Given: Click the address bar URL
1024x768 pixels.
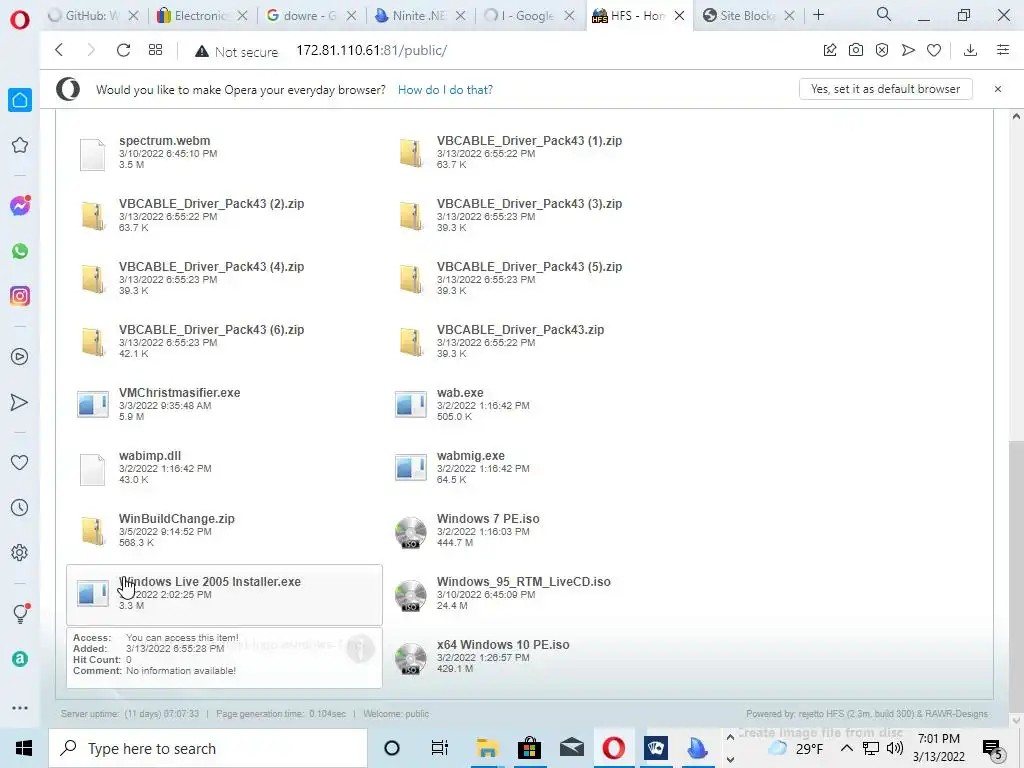Looking at the screenshot, I should (x=372, y=50).
